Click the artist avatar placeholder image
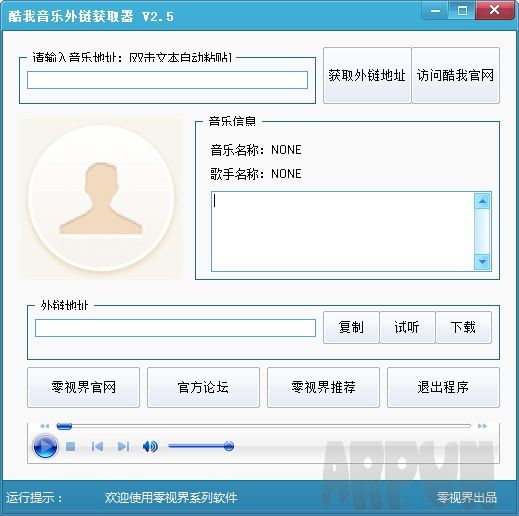519x516 pixels. [101, 198]
